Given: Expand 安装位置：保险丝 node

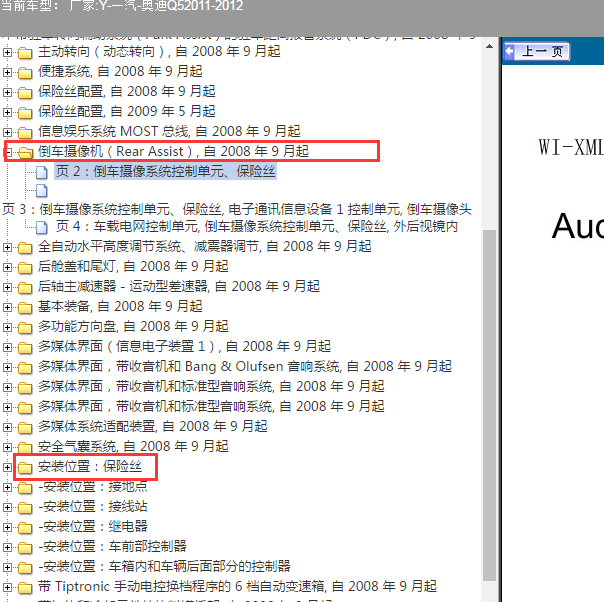Looking at the screenshot, I should point(7,468).
